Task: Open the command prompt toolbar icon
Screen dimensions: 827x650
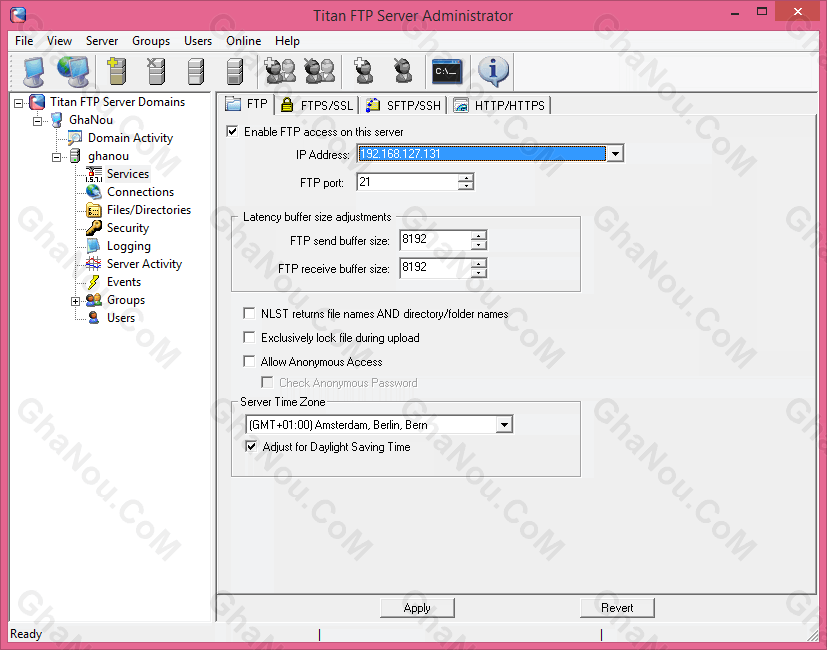Action: tap(447, 71)
